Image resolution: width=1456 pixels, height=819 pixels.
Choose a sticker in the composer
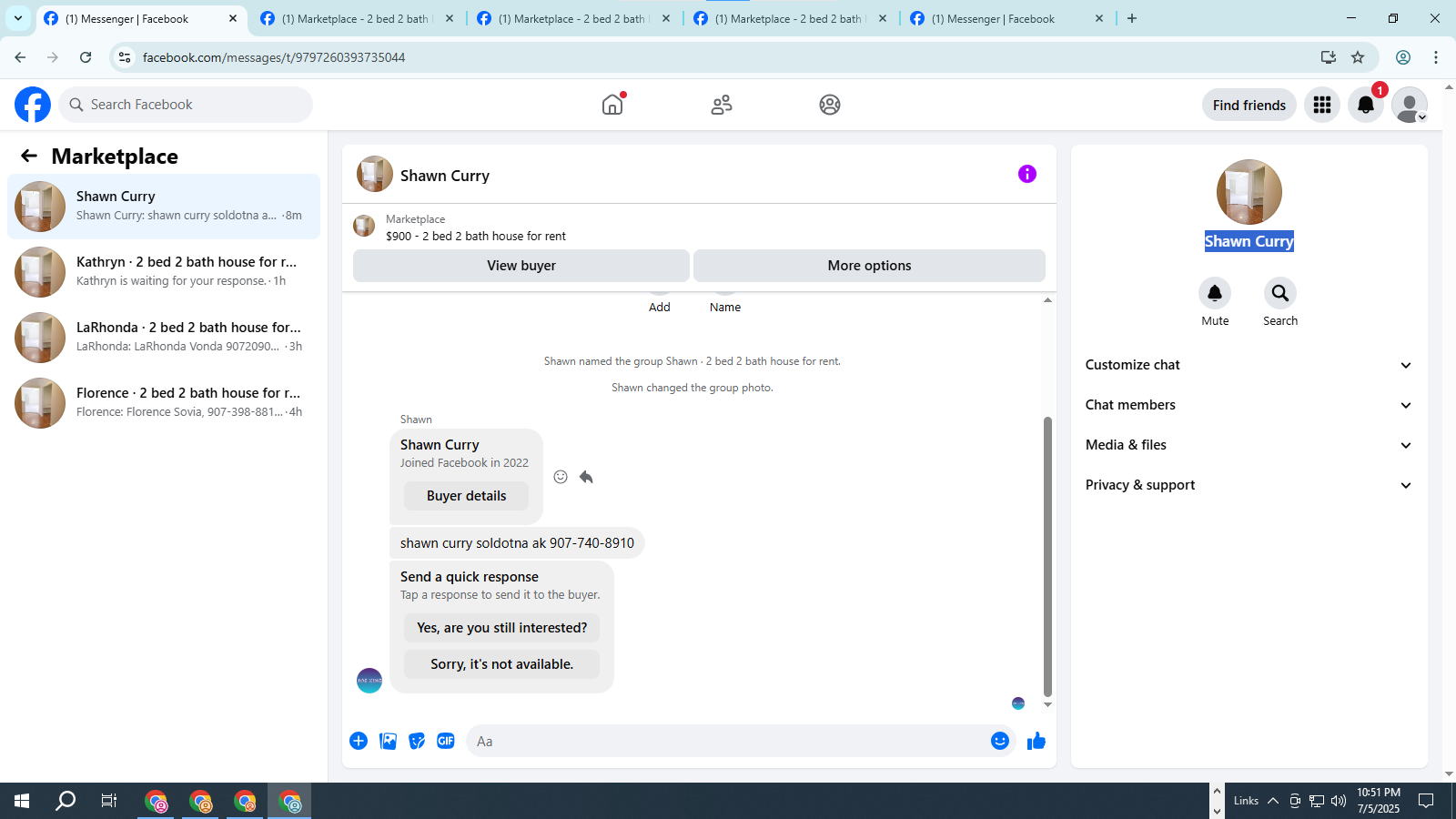[417, 741]
